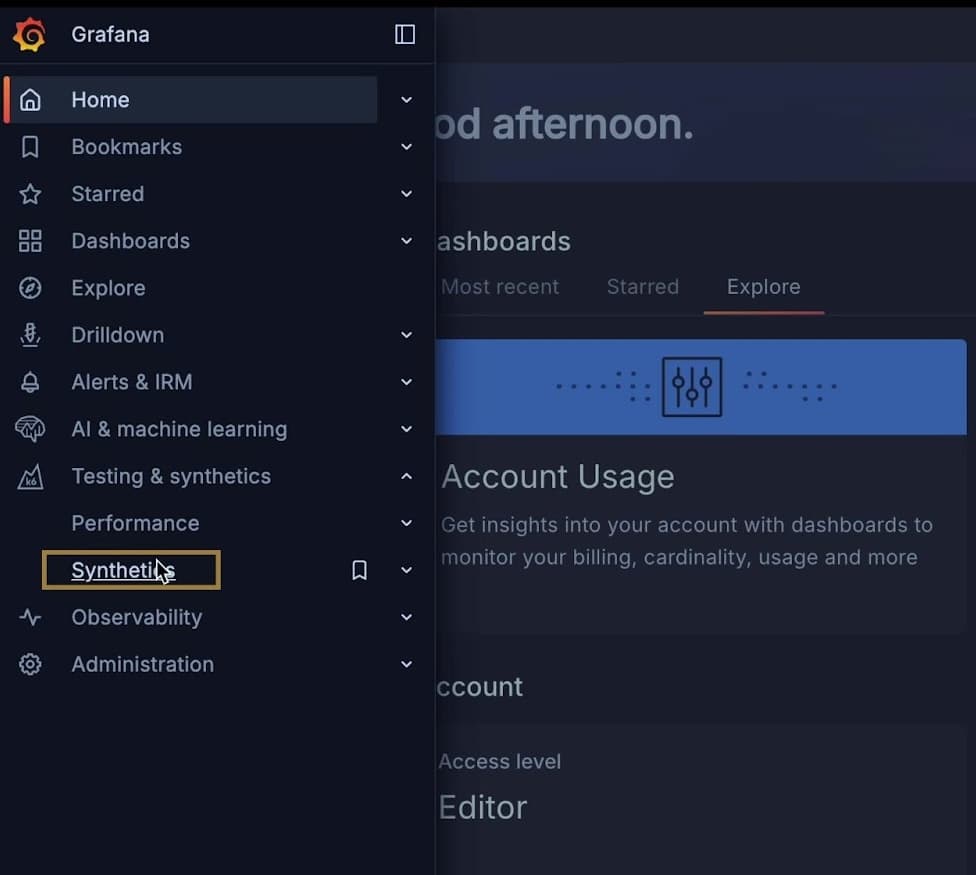
Task: Click the Account Usage description text
Action: pos(687,541)
